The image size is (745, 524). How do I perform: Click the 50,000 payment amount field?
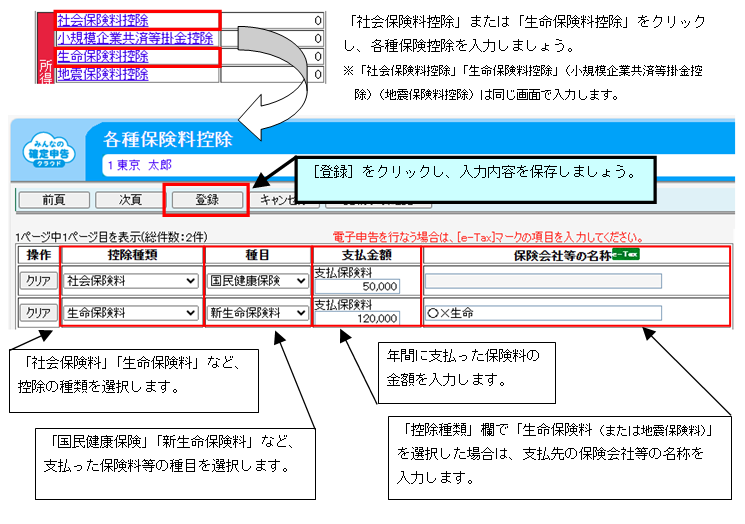357,286
